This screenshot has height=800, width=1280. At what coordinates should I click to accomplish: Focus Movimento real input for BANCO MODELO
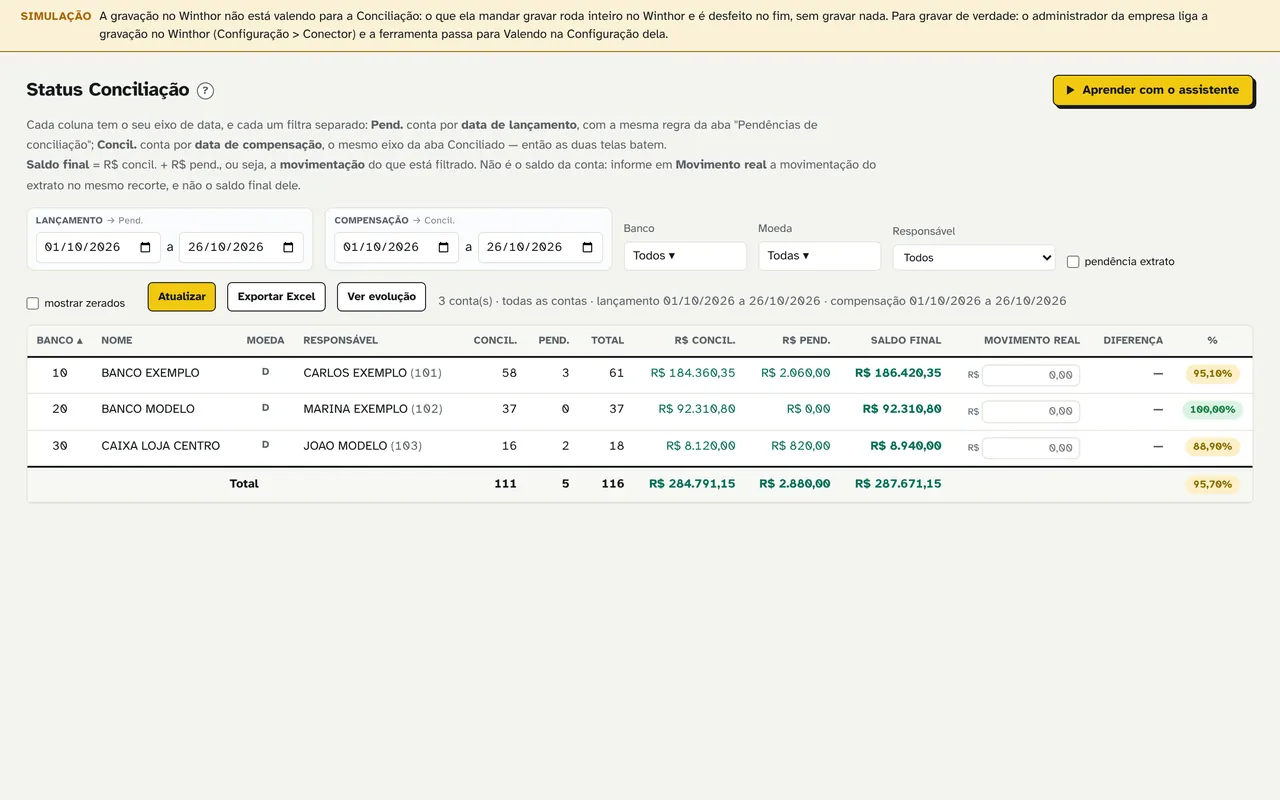click(1031, 411)
